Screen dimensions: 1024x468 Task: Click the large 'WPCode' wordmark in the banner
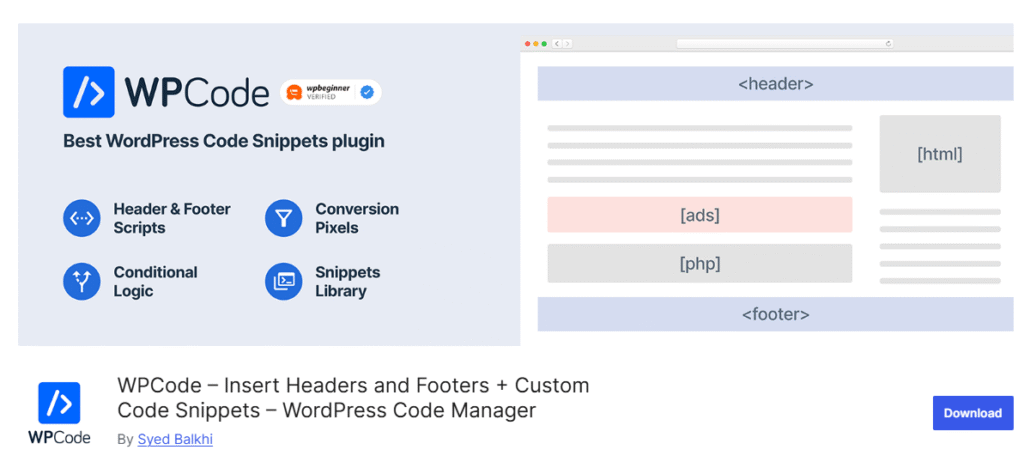pyautogui.click(x=197, y=93)
